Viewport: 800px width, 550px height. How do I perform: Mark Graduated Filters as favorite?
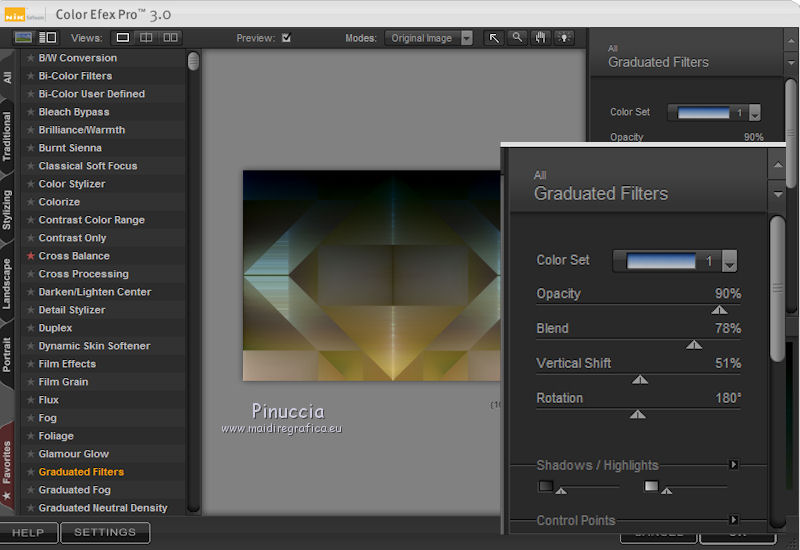pyautogui.click(x=30, y=472)
